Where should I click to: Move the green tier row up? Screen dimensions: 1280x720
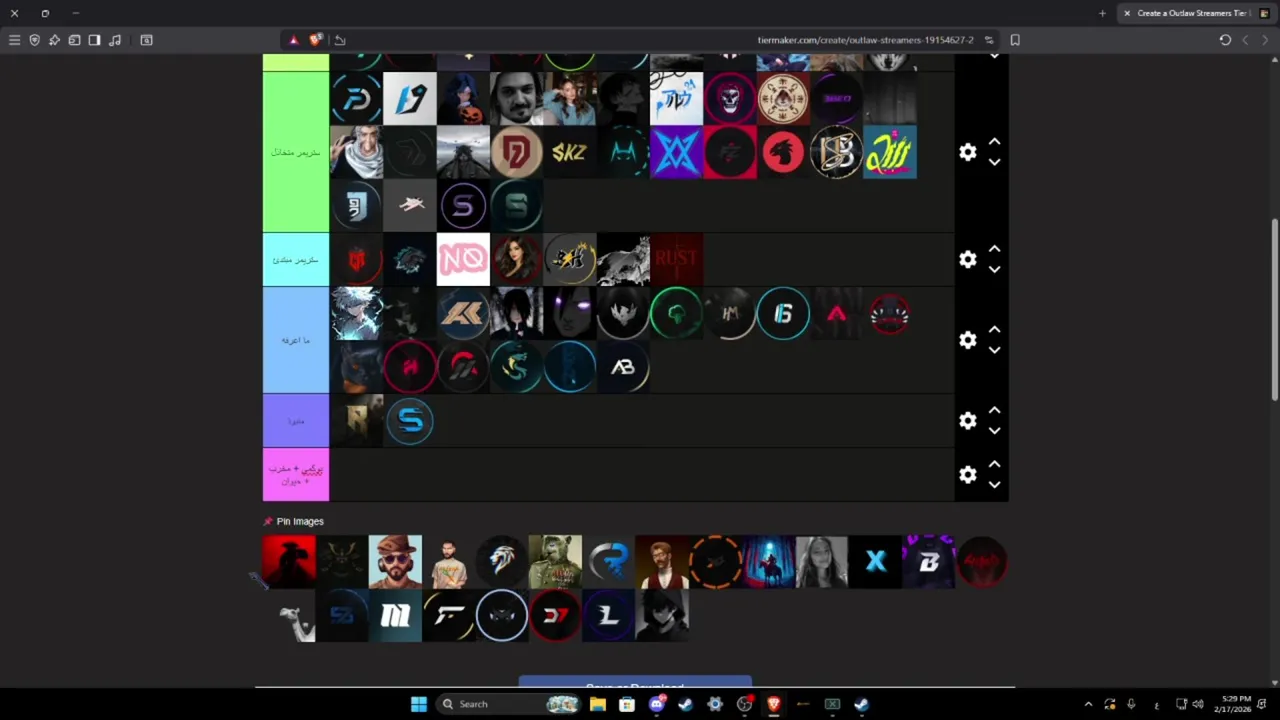point(994,142)
